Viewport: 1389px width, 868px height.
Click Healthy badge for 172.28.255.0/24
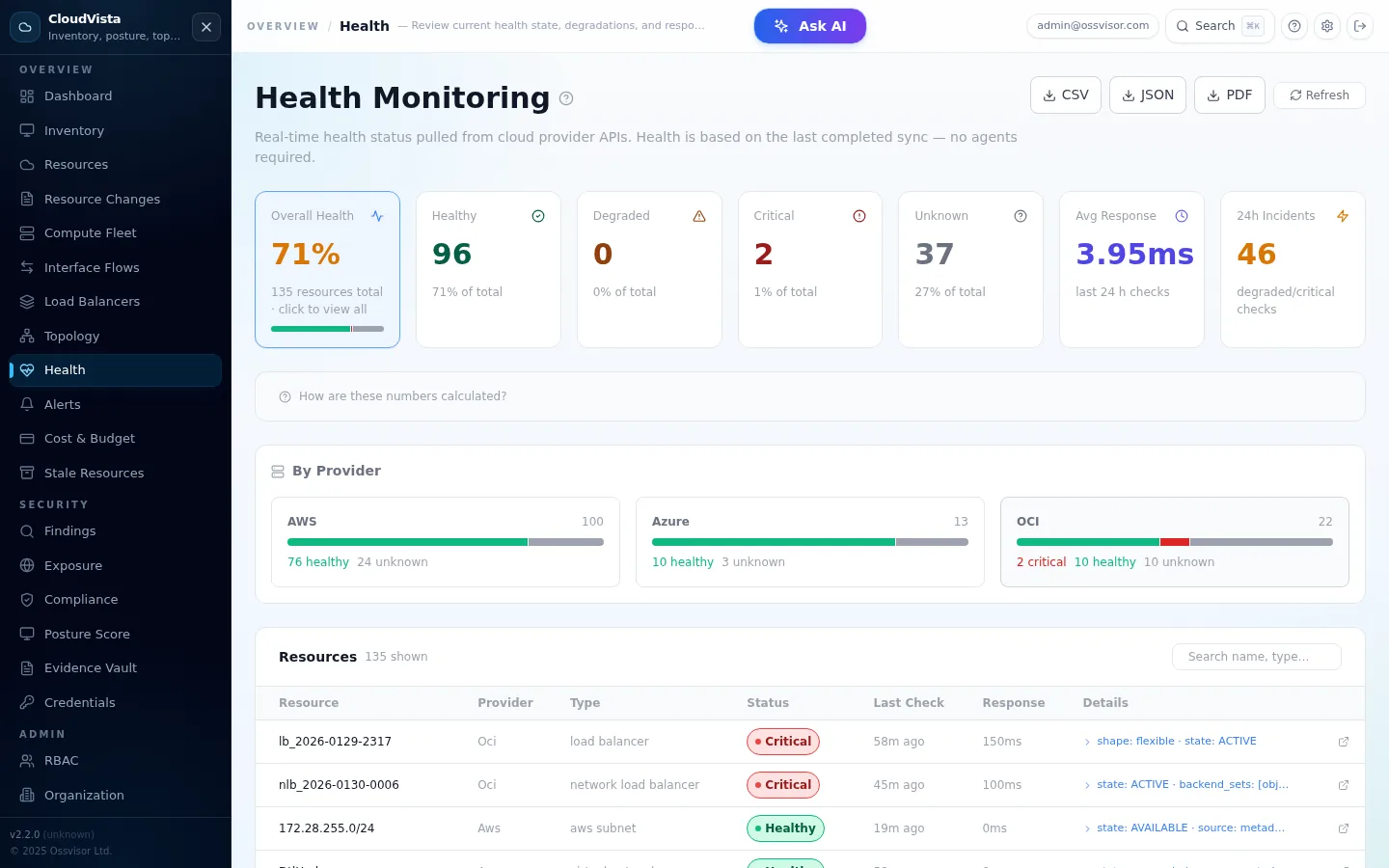point(785,828)
